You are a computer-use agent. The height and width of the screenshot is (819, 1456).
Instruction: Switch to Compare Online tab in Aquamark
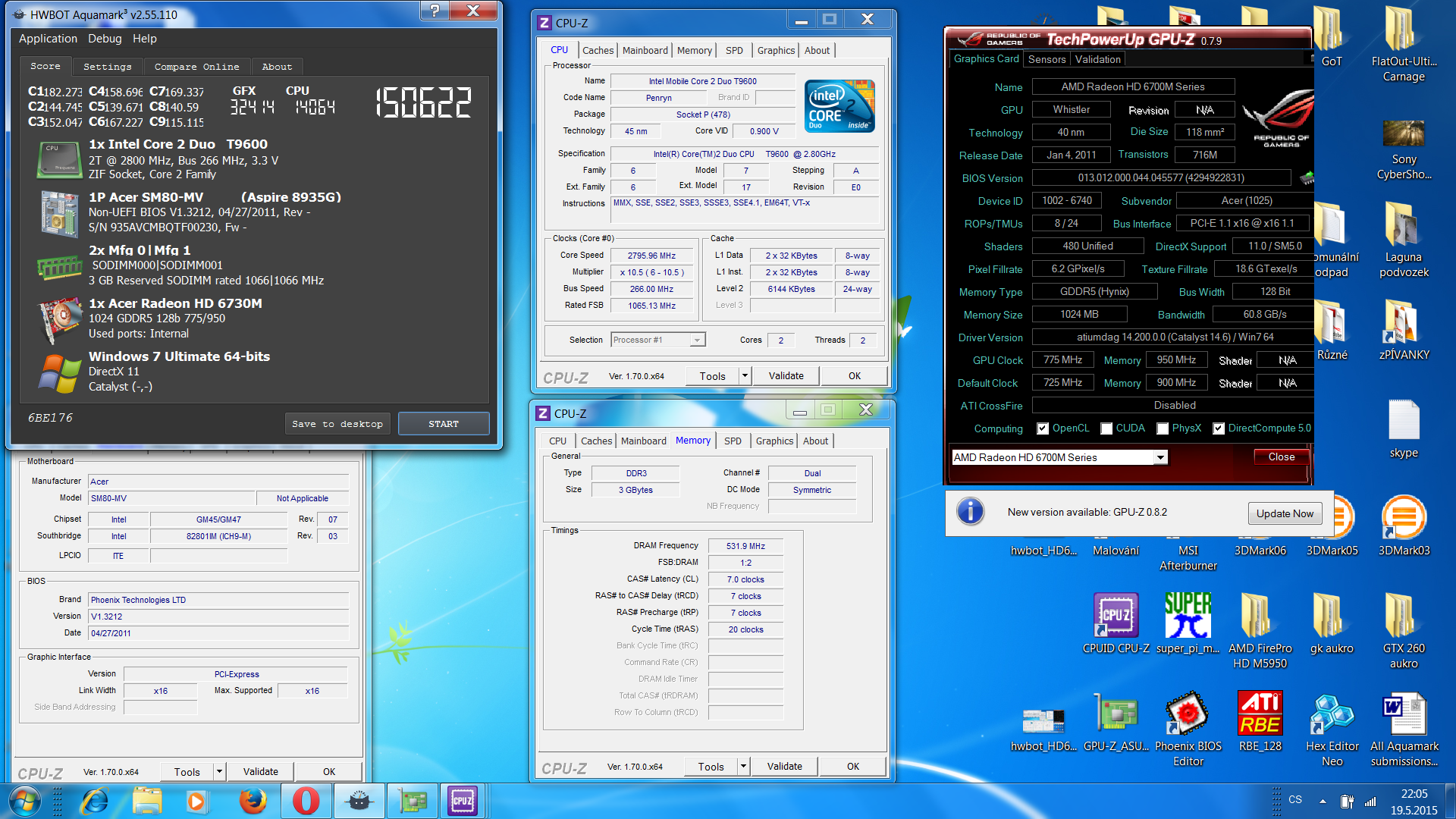pyautogui.click(x=196, y=67)
